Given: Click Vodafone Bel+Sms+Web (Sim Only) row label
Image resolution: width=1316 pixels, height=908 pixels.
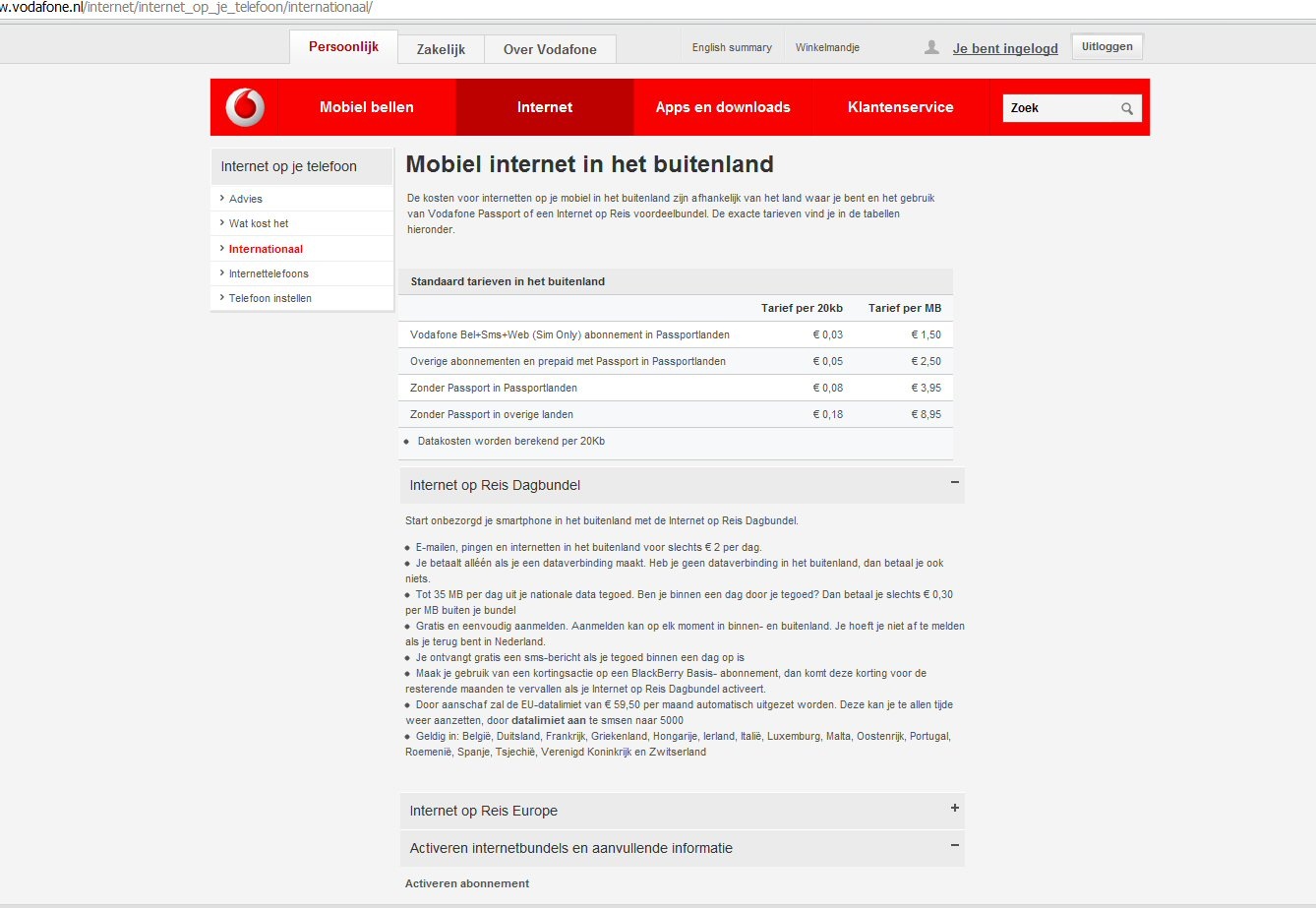Looking at the screenshot, I should pos(569,334).
